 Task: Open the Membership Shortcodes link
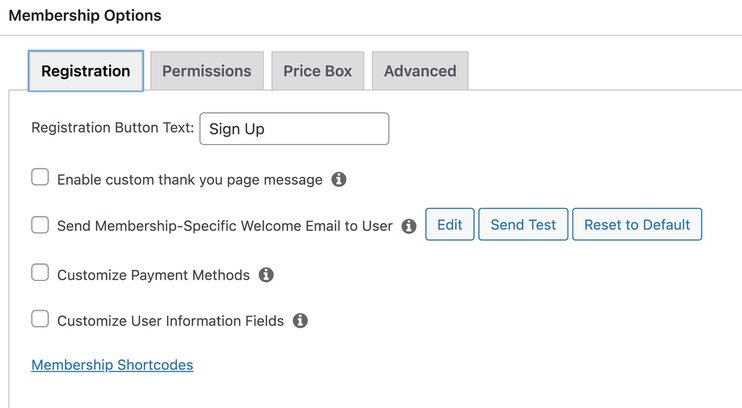click(x=112, y=365)
